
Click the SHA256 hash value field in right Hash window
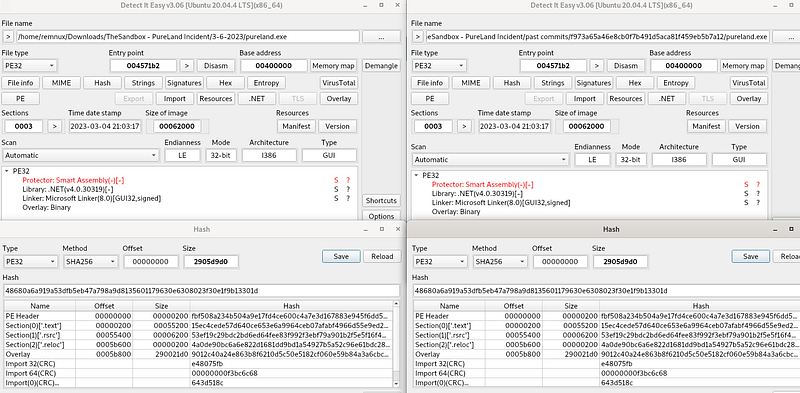606,291
